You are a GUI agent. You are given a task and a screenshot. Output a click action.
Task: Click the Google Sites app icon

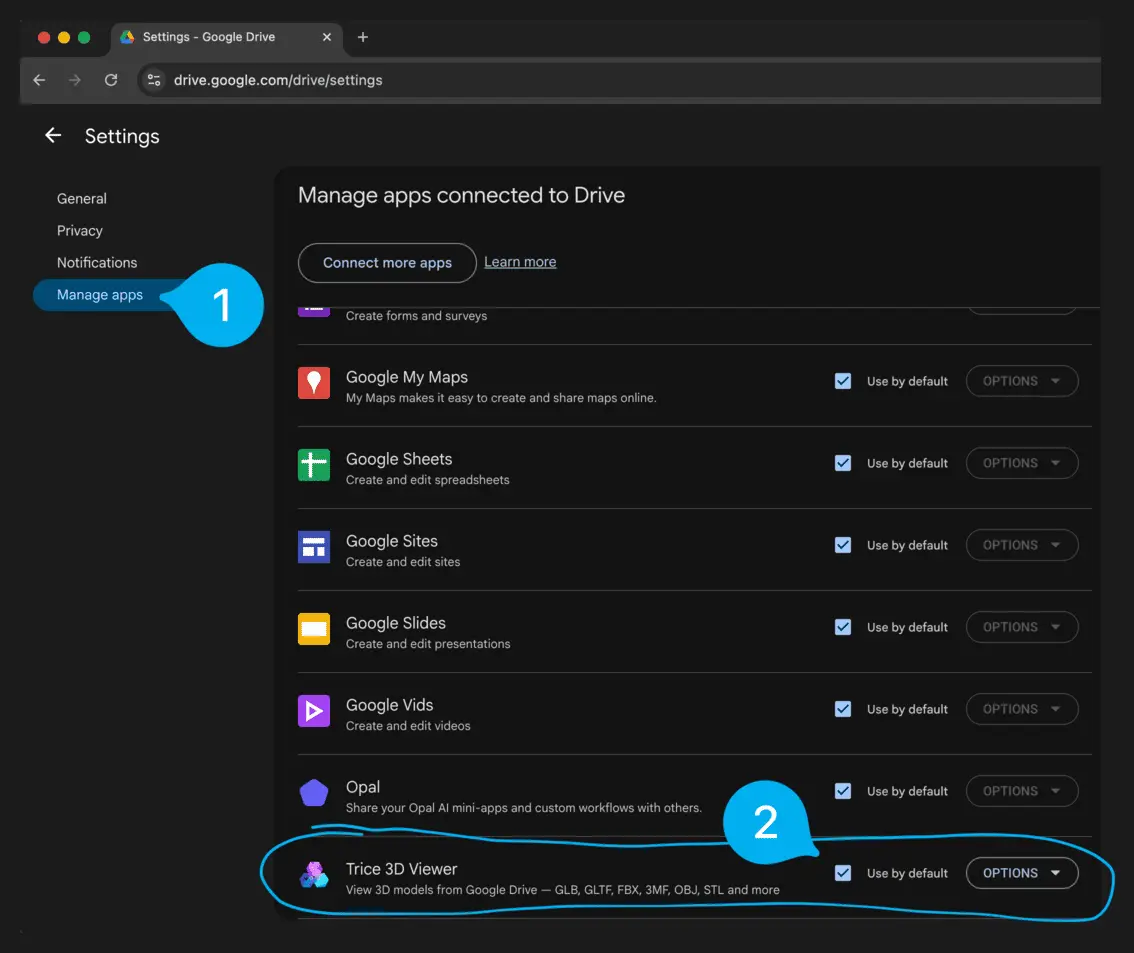click(x=314, y=547)
